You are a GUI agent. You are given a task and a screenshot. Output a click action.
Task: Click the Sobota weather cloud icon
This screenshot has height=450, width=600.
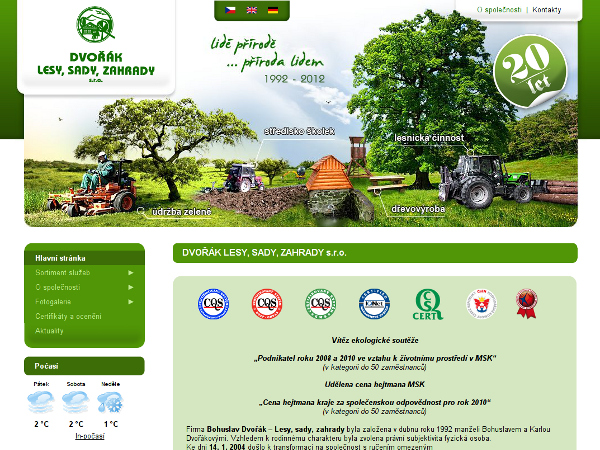click(75, 402)
